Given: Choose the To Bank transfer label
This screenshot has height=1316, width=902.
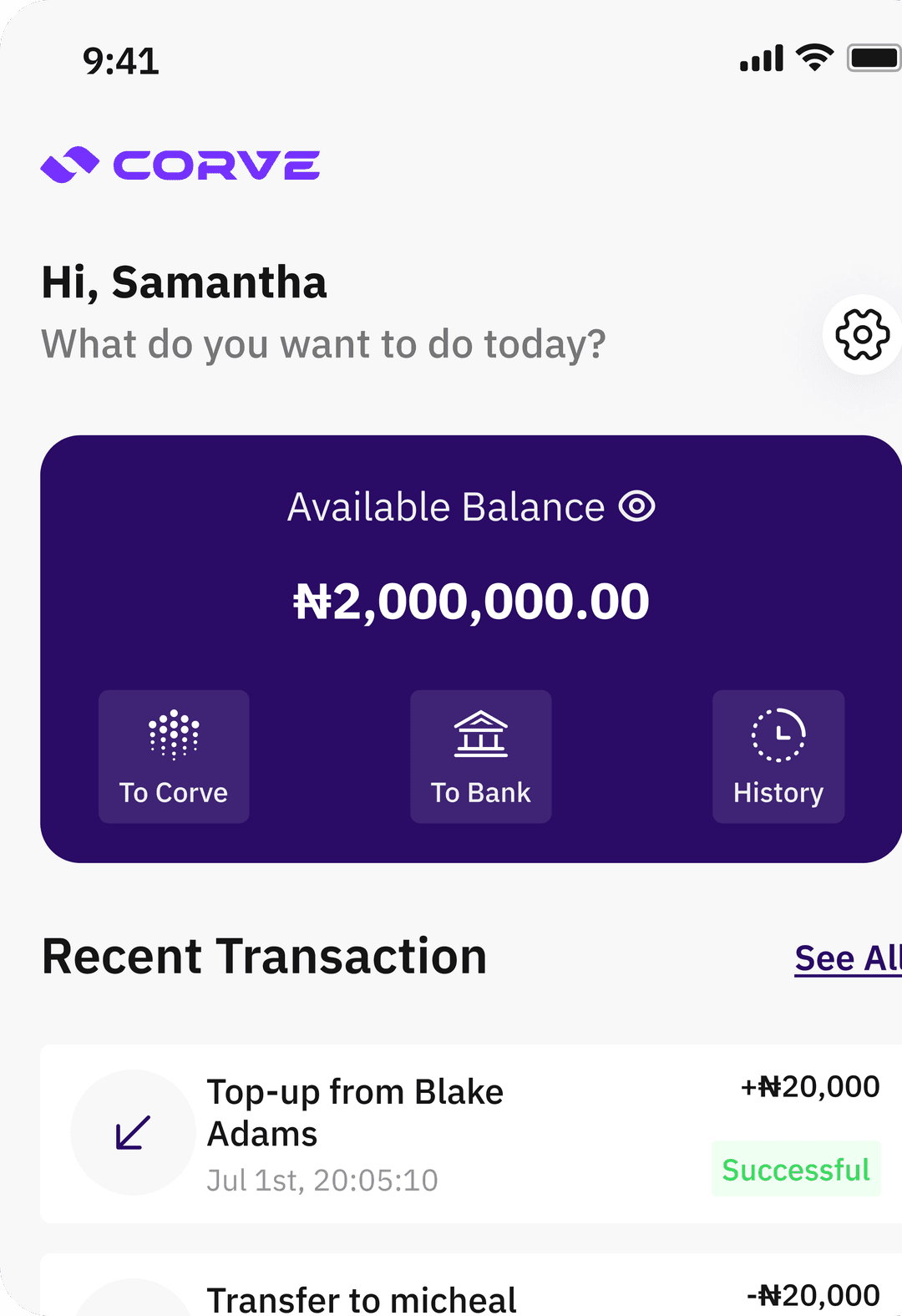Looking at the screenshot, I should pos(481,793).
